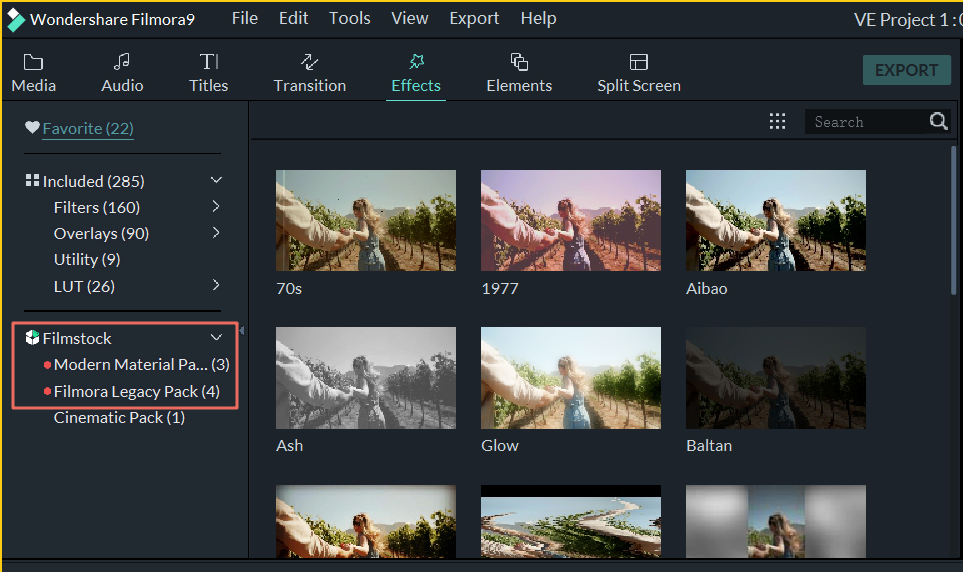Select the 1977 filter thumbnail
The image size is (963, 572).
point(570,220)
